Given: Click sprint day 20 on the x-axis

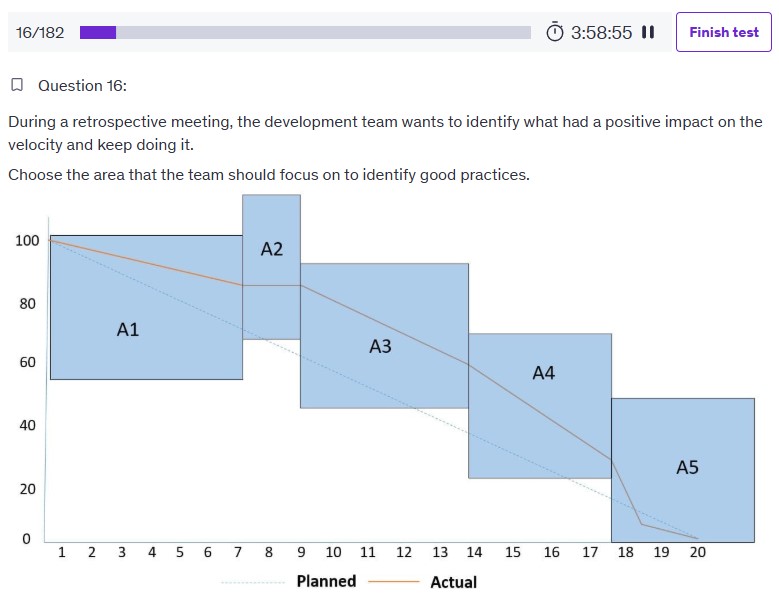Looking at the screenshot, I should [x=697, y=552].
